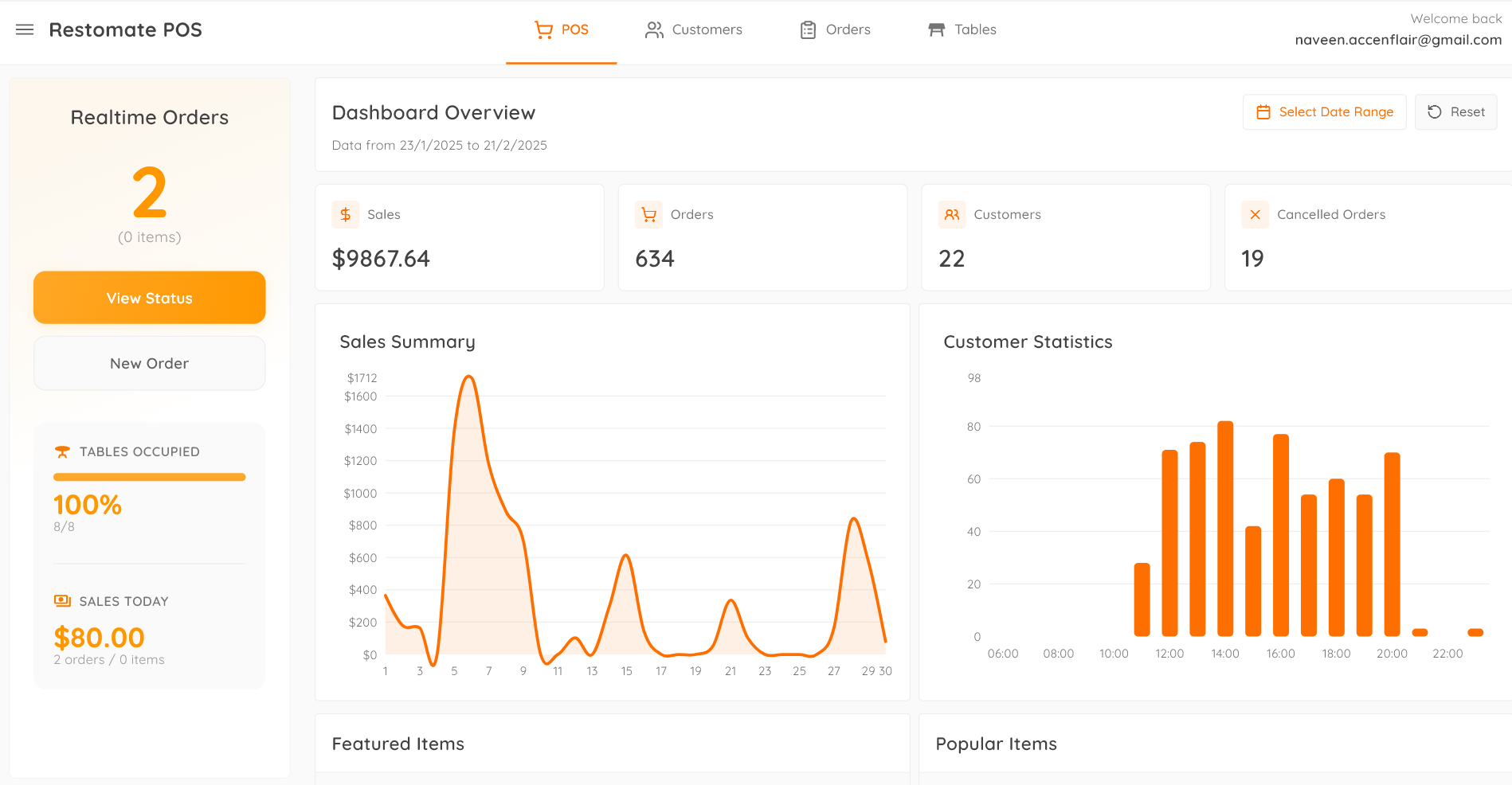The width and height of the screenshot is (1512, 785).
Task: Open the Orders section
Action: tap(834, 29)
